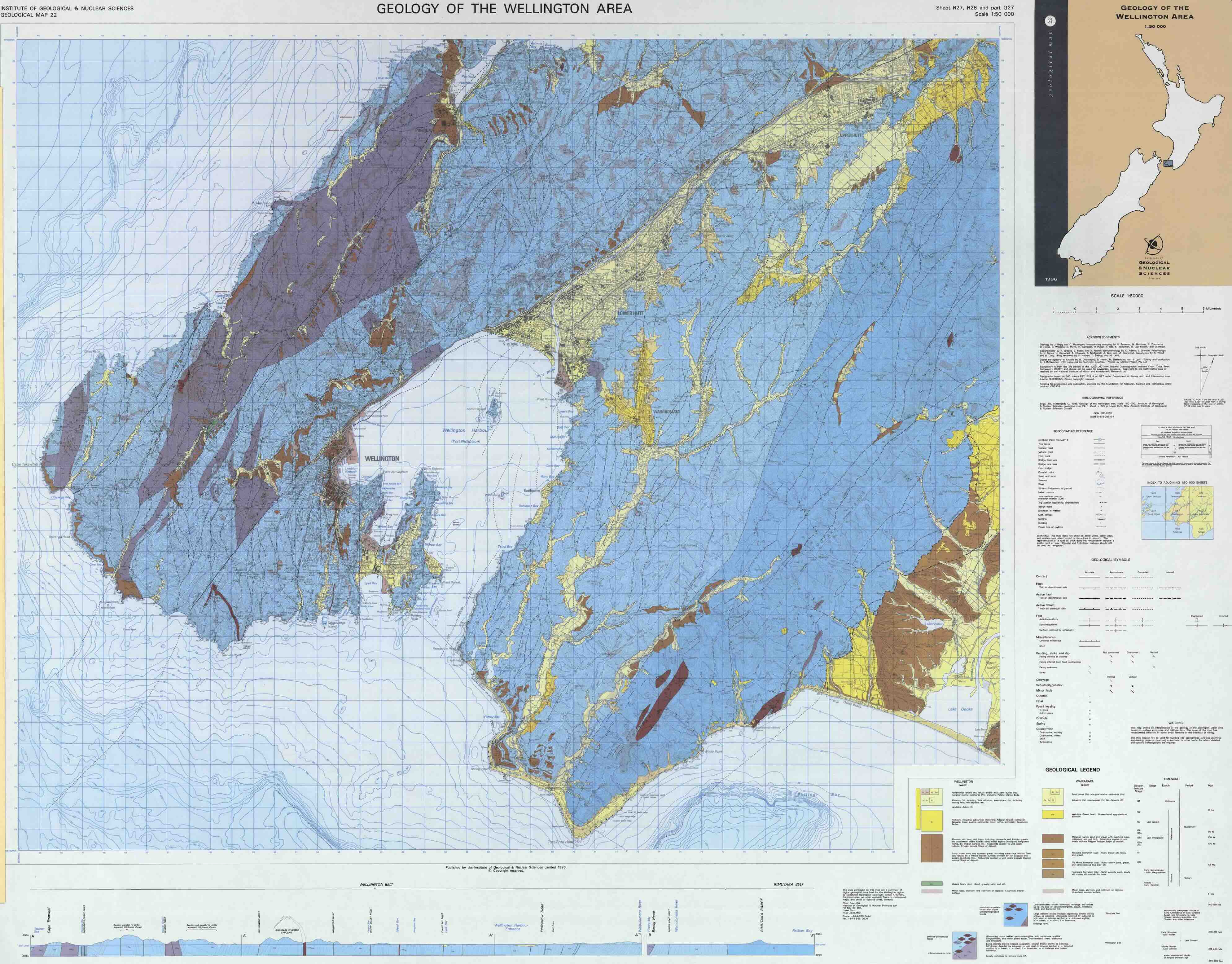Click 'Tertiary' in the timescale

tap(1188, 878)
